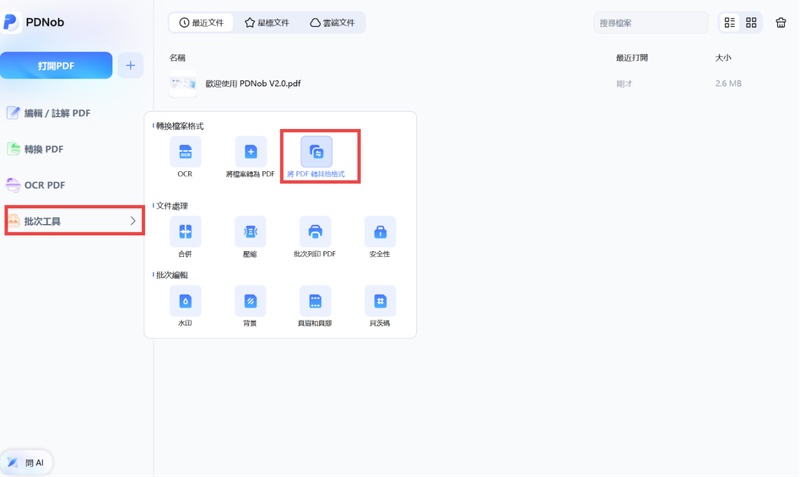This screenshot has width=800, height=477.
Task: Expand the 批次工具 batch tools chevron
Action: 133,221
